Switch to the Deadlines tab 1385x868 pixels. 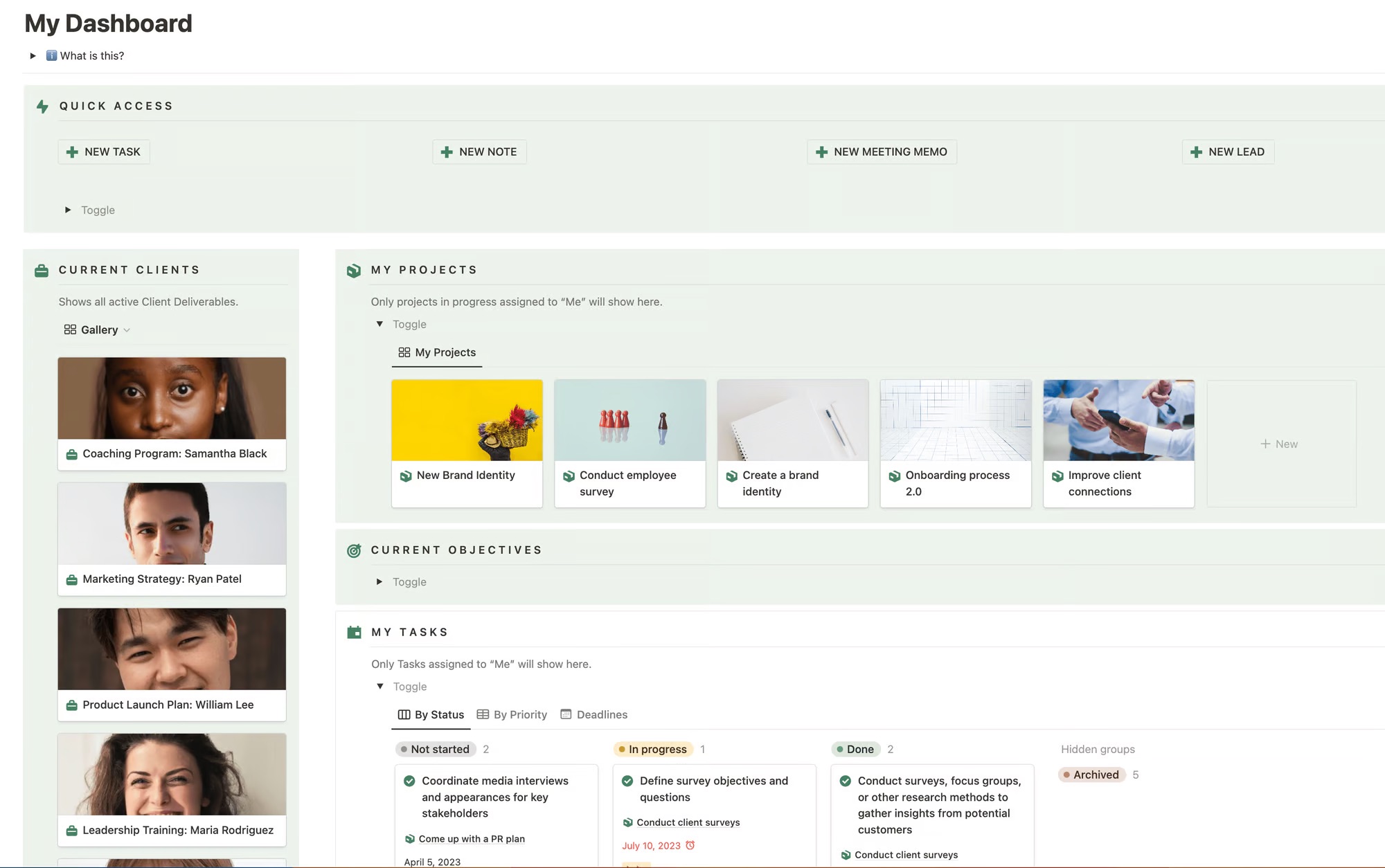(594, 715)
